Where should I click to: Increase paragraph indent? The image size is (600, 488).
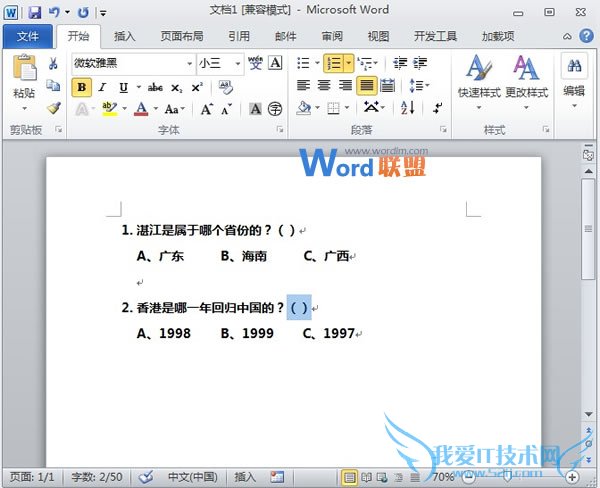420,63
